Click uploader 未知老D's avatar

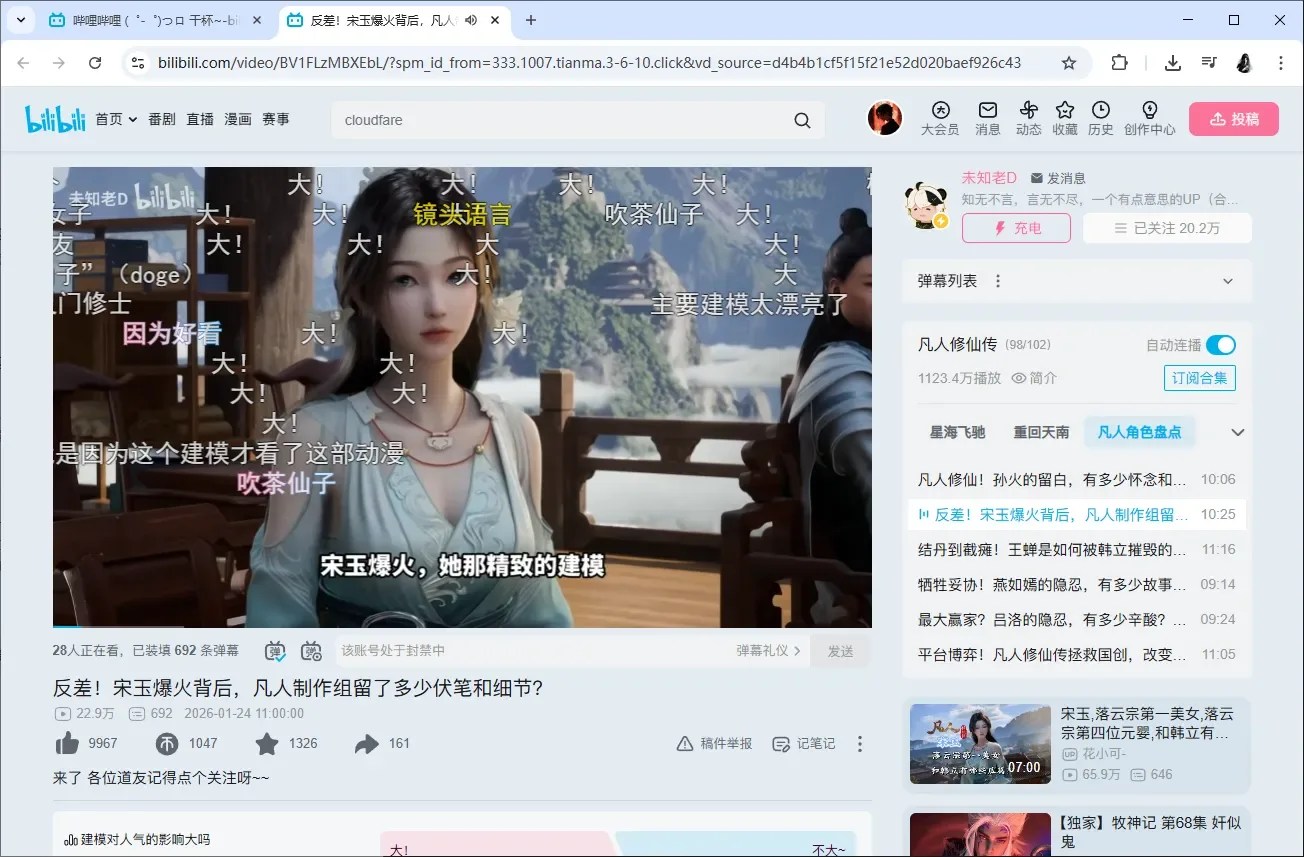[926, 205]
